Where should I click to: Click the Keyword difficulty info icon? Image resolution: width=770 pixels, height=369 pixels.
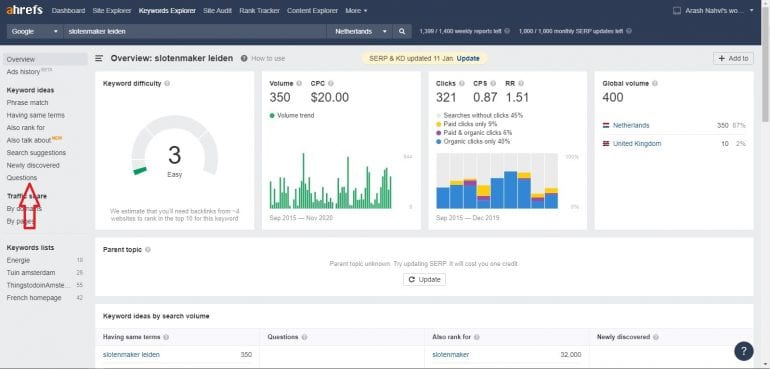(x=167, y=84)
